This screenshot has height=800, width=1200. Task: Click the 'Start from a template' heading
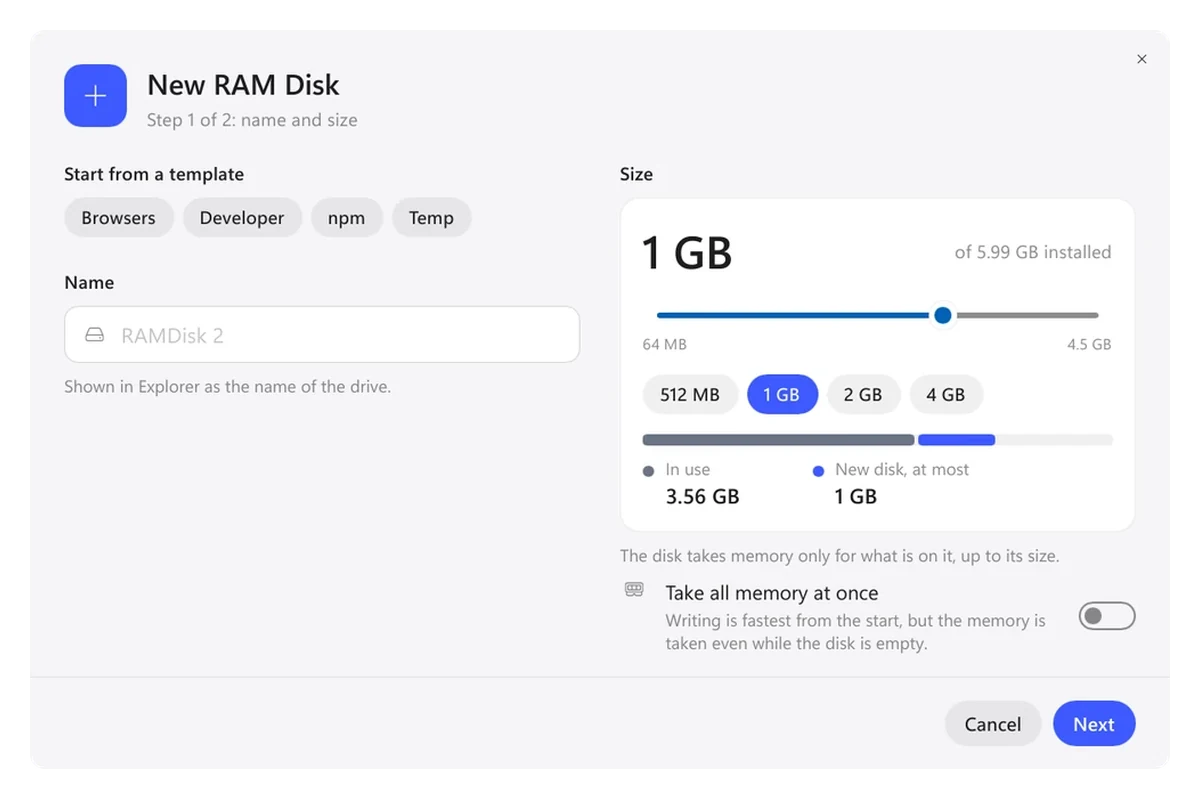click(154, 174)
